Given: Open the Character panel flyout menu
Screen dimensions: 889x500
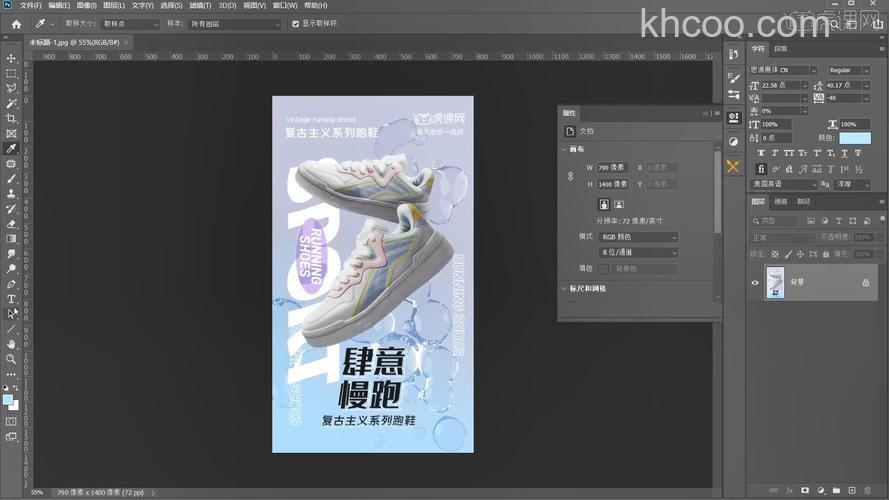Looking at the screenshot, I should (x=882, y=49).
